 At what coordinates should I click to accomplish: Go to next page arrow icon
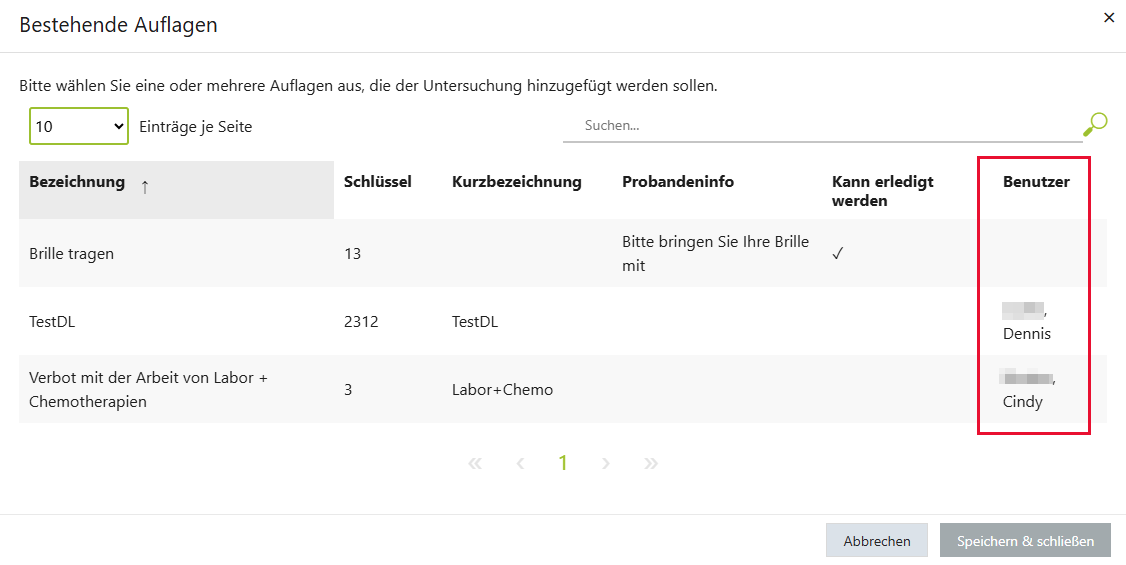[606, 464]
